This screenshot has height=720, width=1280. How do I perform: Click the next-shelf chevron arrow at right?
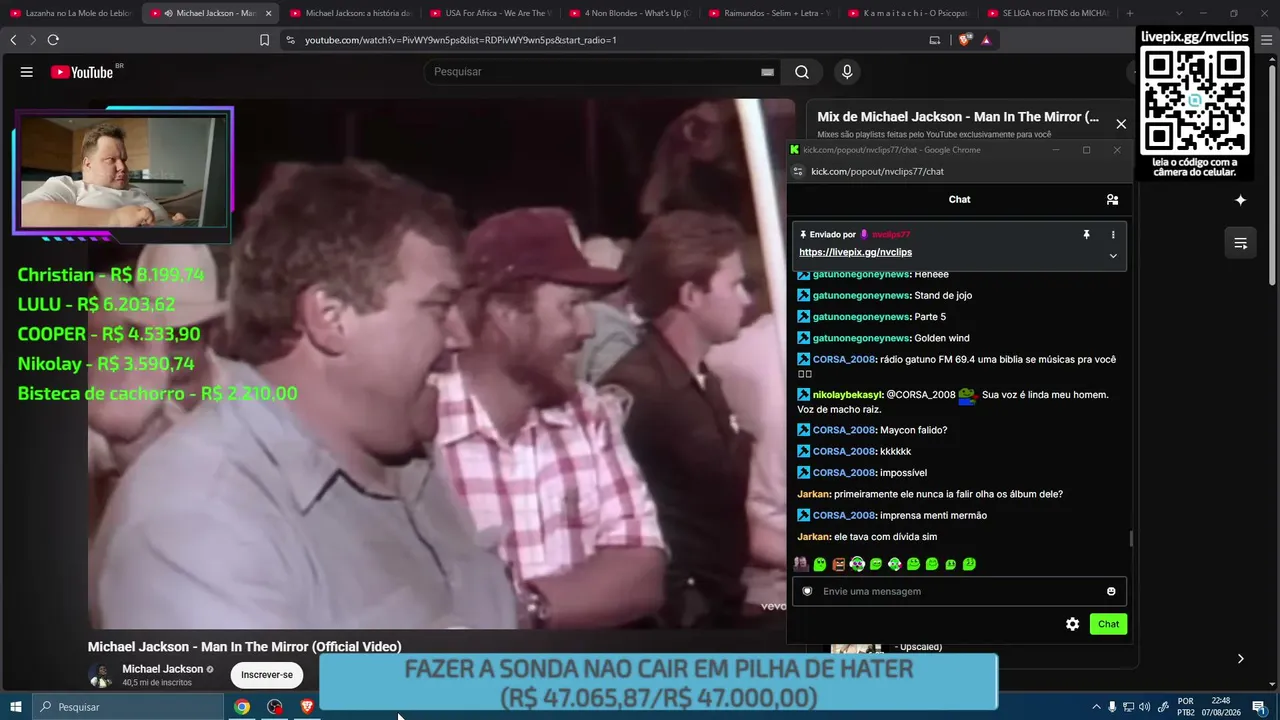point(1240,659)
